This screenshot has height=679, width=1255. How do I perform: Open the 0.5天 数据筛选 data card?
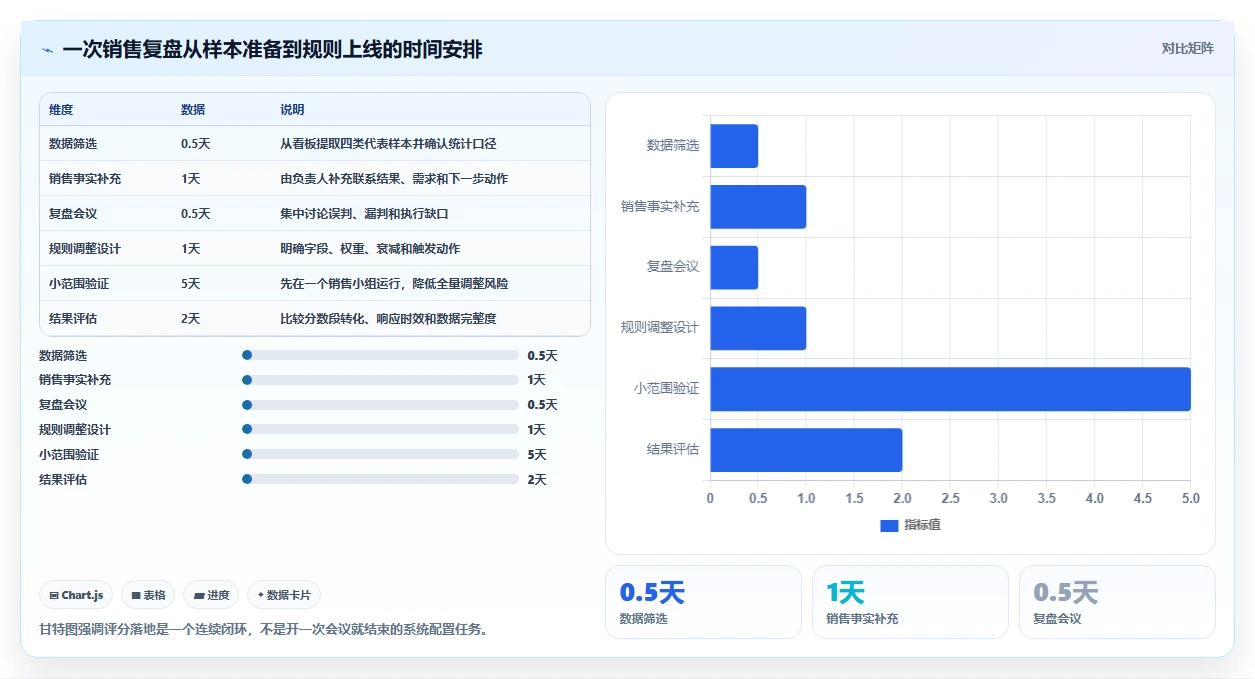pyautogui.click(x=703, y=602)
